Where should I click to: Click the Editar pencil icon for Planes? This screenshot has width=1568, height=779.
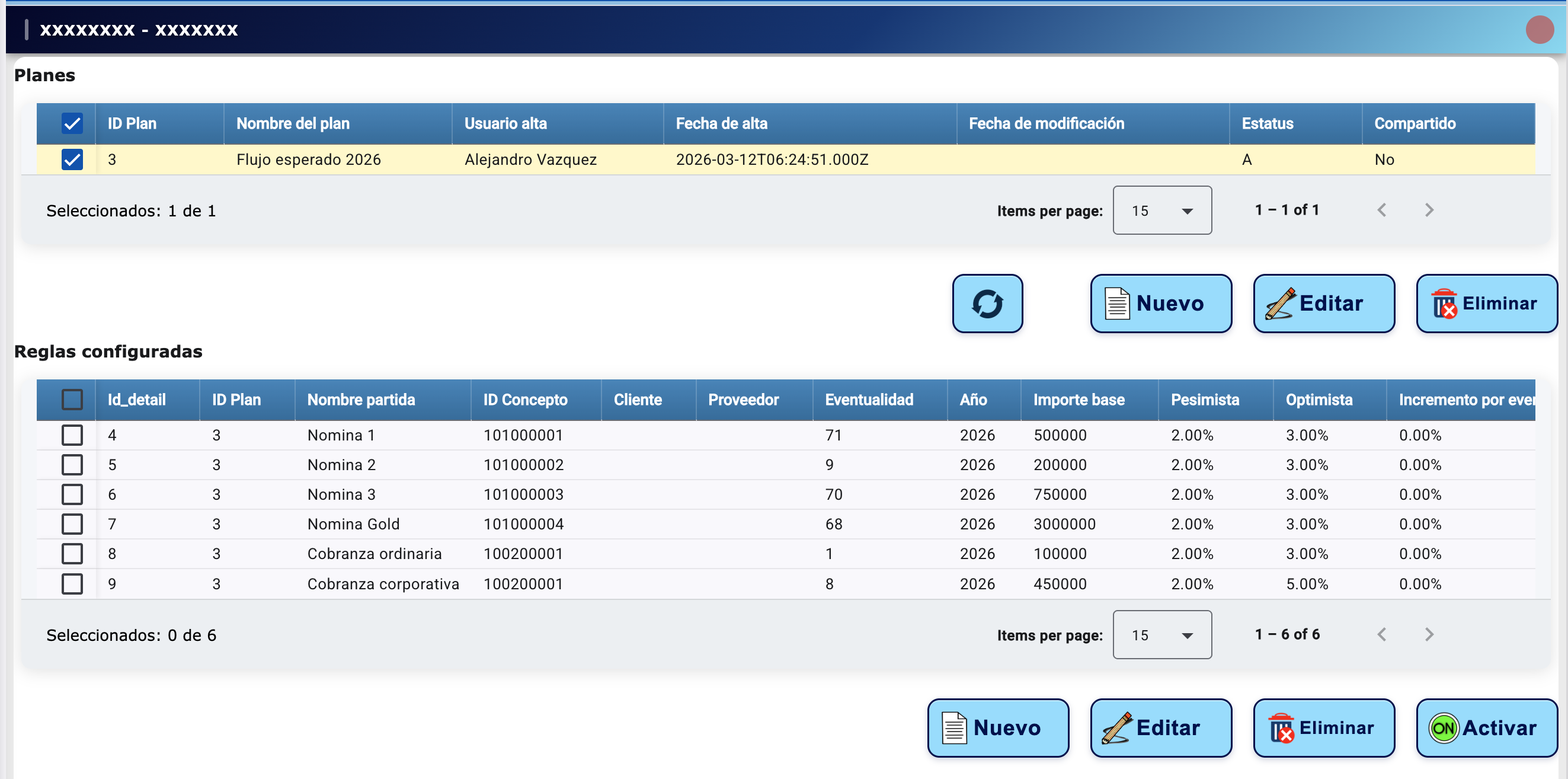coord(1279,304)
